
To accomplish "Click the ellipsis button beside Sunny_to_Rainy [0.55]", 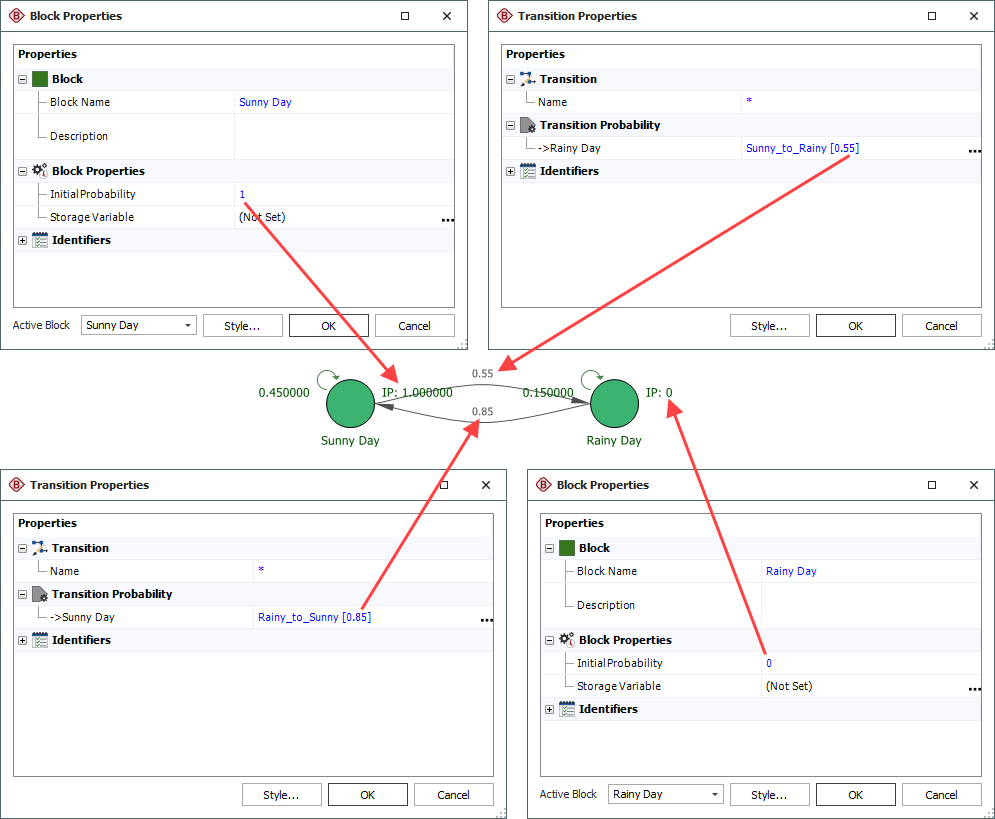I will (973, 149).
